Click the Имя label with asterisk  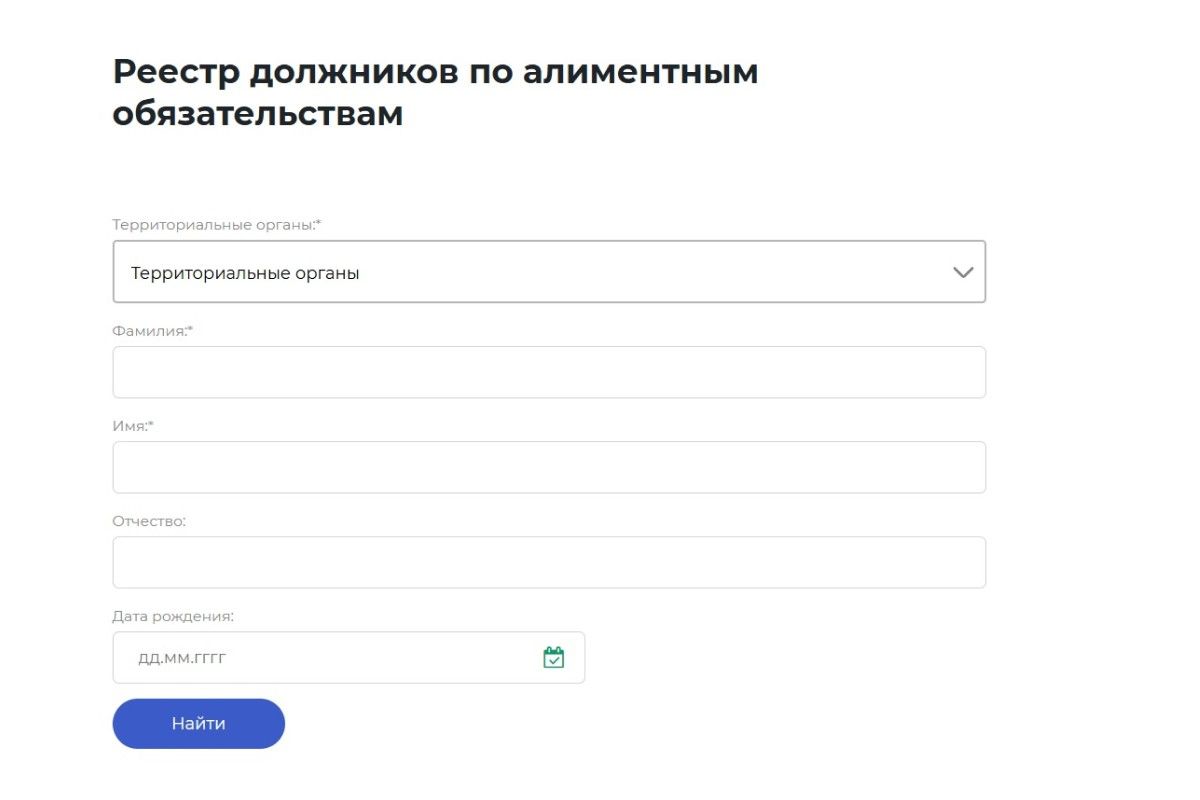point(131,424)
